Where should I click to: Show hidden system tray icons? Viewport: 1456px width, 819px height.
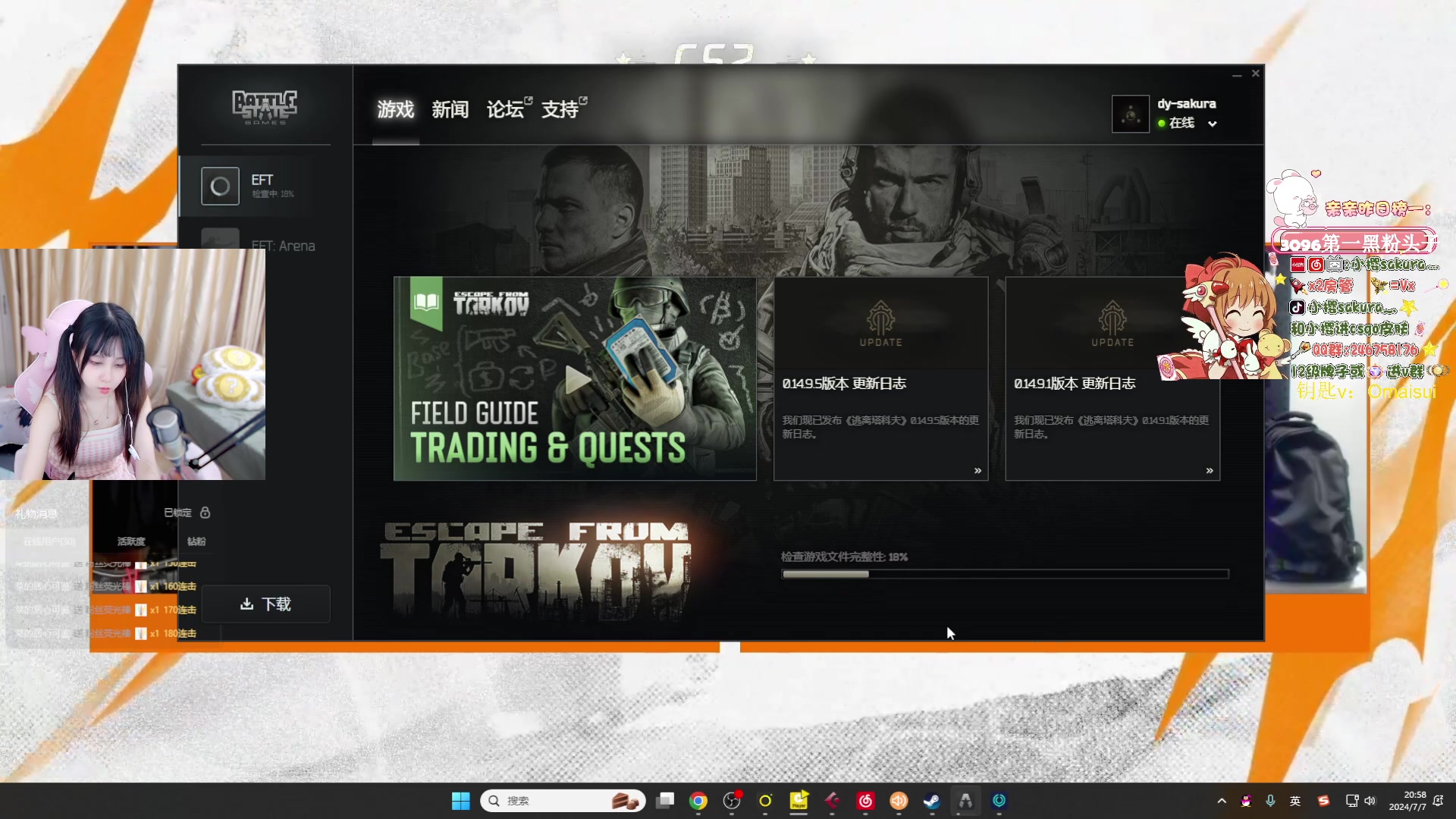[x=1221, y=801]
